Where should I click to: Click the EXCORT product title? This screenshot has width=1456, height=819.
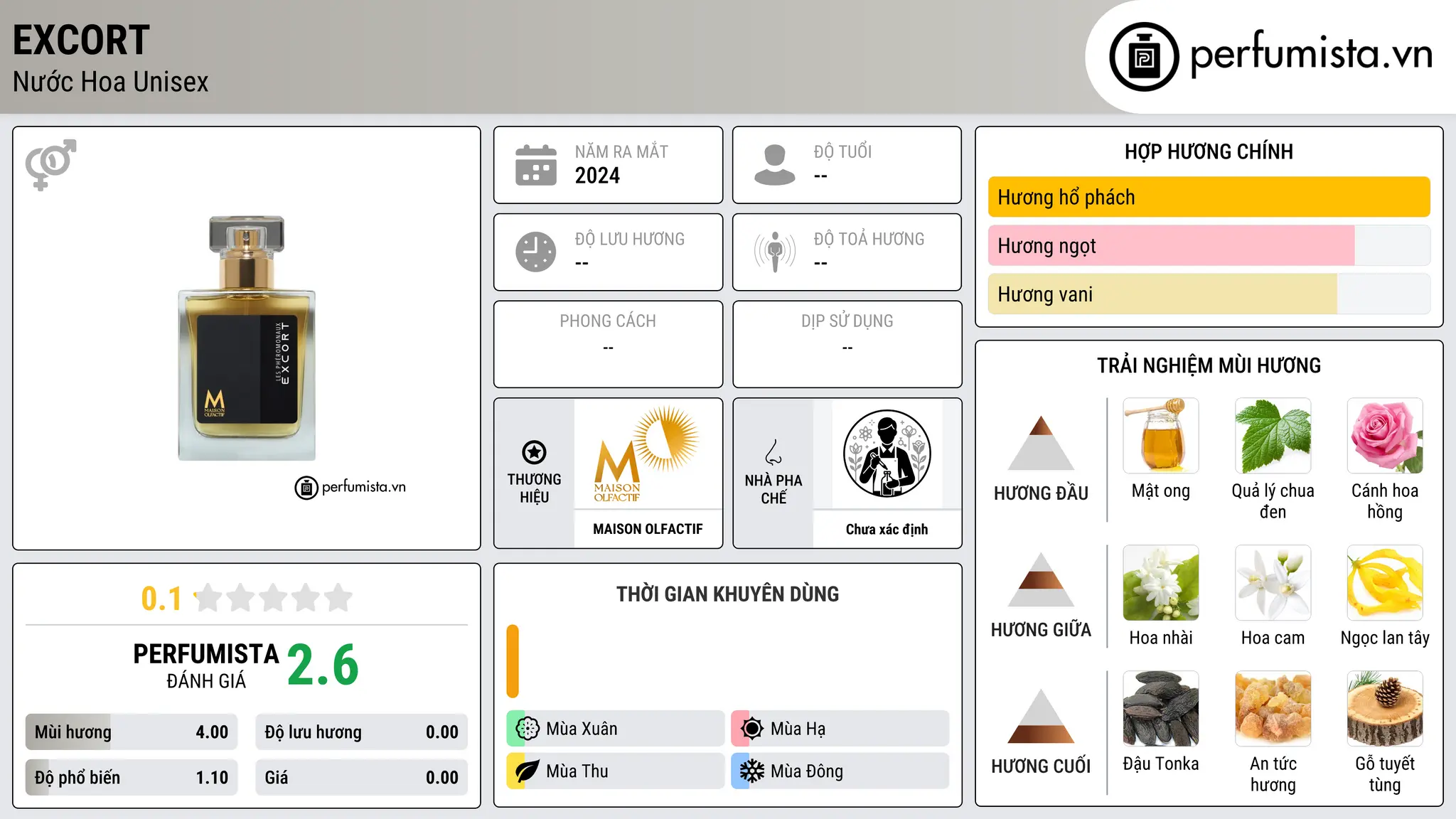click(x=81, y=40)
